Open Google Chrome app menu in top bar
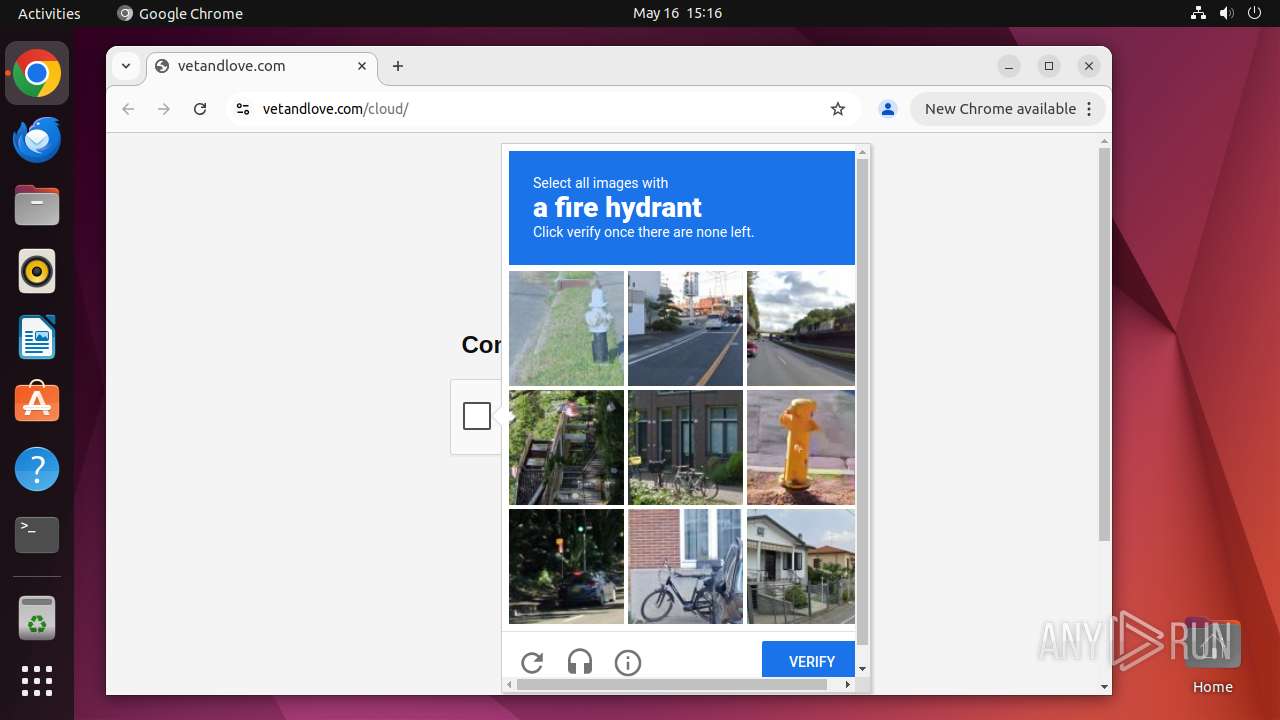Screen dimensions: 1280x720 (x=180, y=13)
